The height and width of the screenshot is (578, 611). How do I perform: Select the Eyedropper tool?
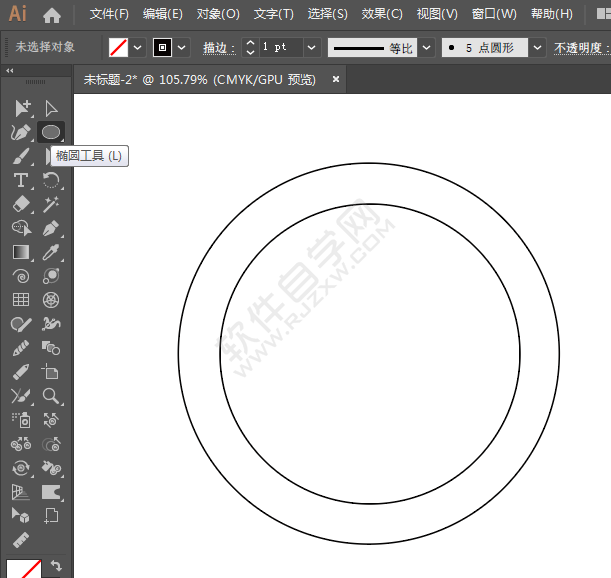click(51, 252)
